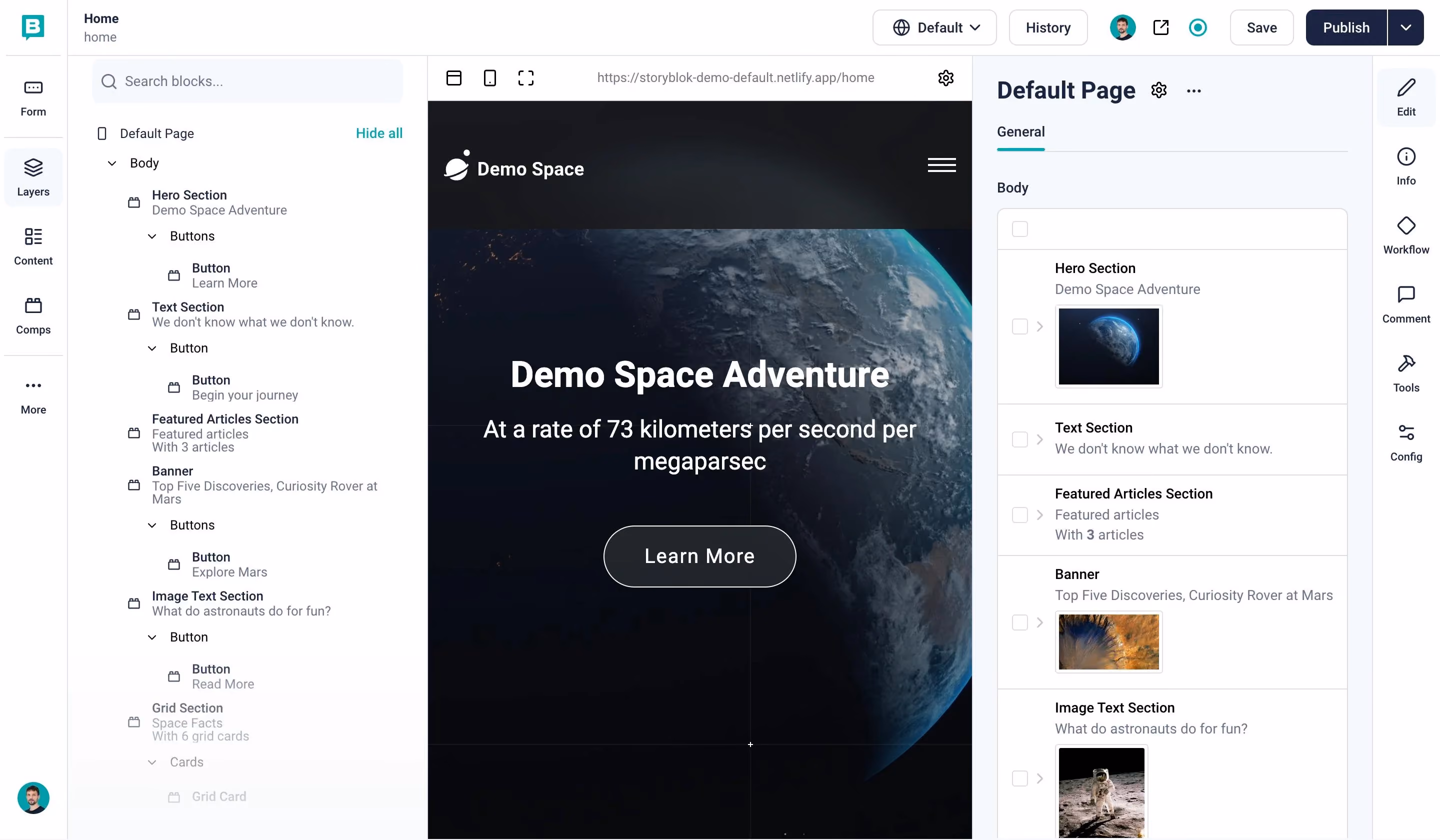This screenshot has width=1440, height=840.
Task: Expand Featured Articles Section chevron in form
Action: coord(1040,514)
